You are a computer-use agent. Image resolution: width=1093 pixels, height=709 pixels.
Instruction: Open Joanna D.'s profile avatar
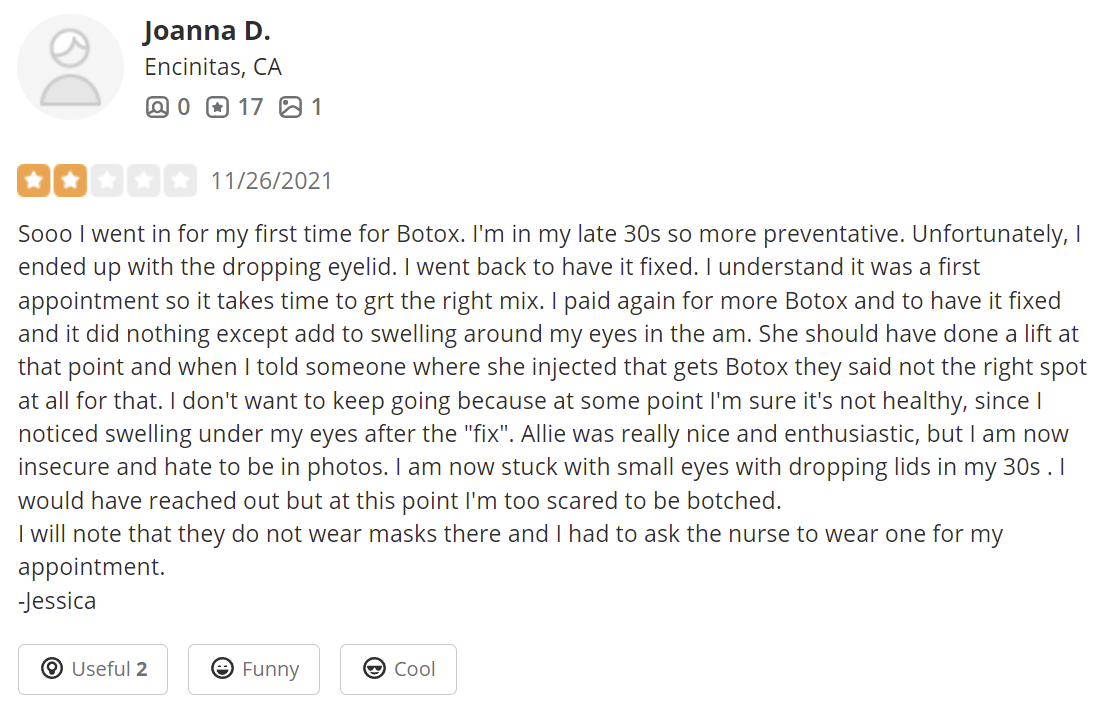(x=71, y=67)
